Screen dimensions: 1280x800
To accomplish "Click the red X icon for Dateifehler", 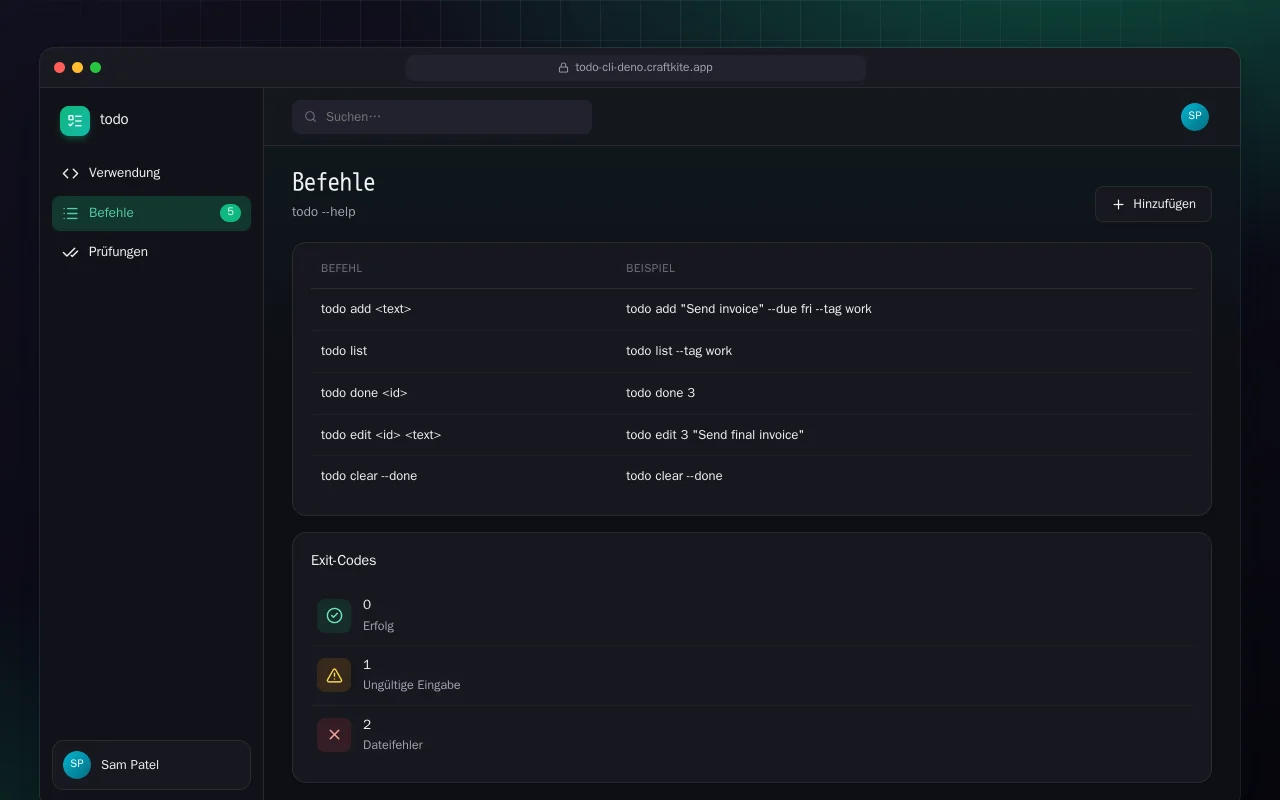I will tap(334, 735).
